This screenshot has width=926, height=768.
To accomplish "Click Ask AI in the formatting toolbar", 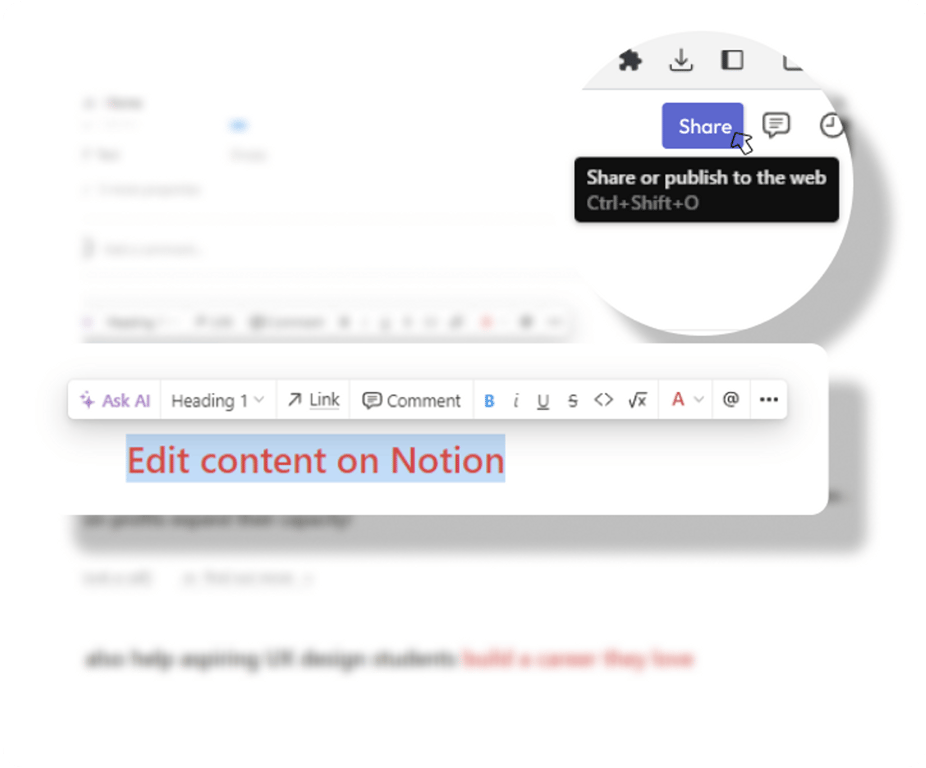I will (115, 401).
